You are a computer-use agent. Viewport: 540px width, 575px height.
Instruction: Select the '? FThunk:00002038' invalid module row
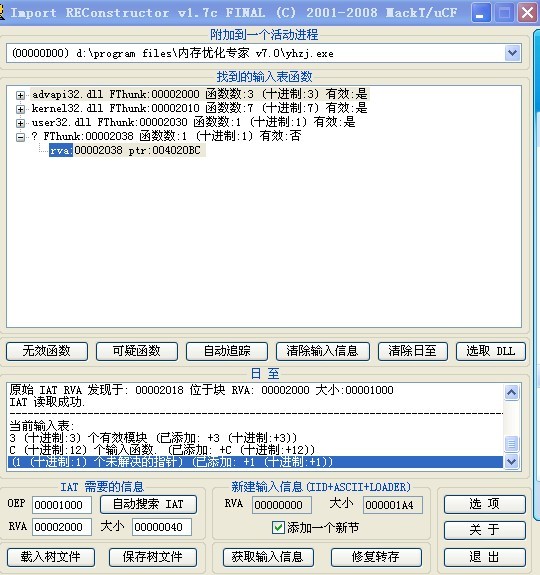(x=166, y=136)
